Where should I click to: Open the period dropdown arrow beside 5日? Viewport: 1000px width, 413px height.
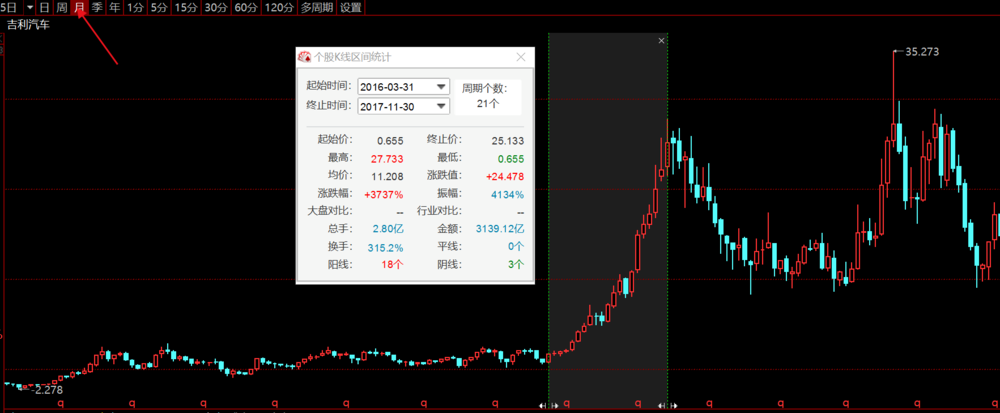pyautogui.click(x=30, y=7)
